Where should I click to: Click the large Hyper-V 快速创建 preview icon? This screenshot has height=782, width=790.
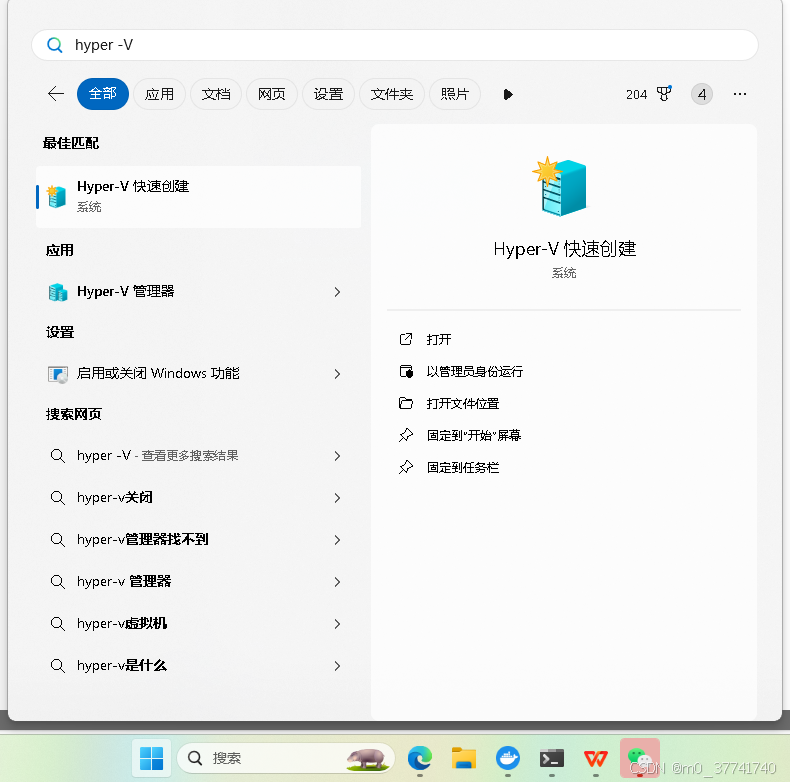(x=562, y=186)
